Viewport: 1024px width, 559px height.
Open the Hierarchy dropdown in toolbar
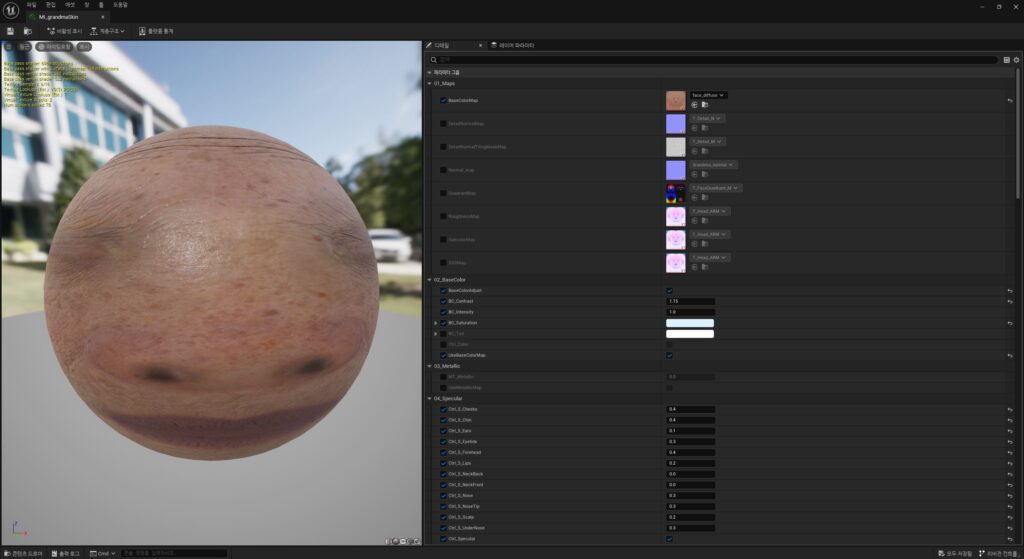106,31
